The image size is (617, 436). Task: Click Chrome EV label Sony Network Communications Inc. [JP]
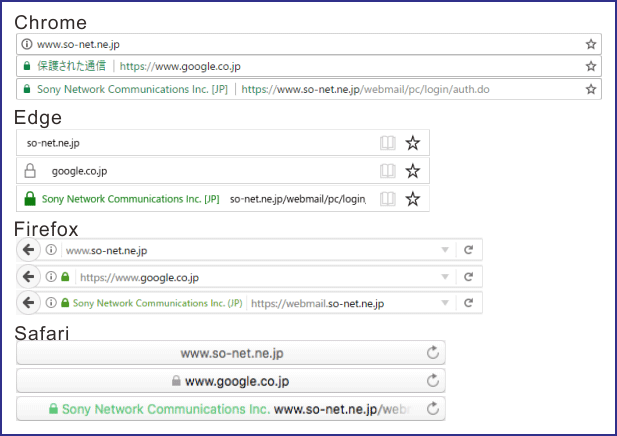(133, 89)
